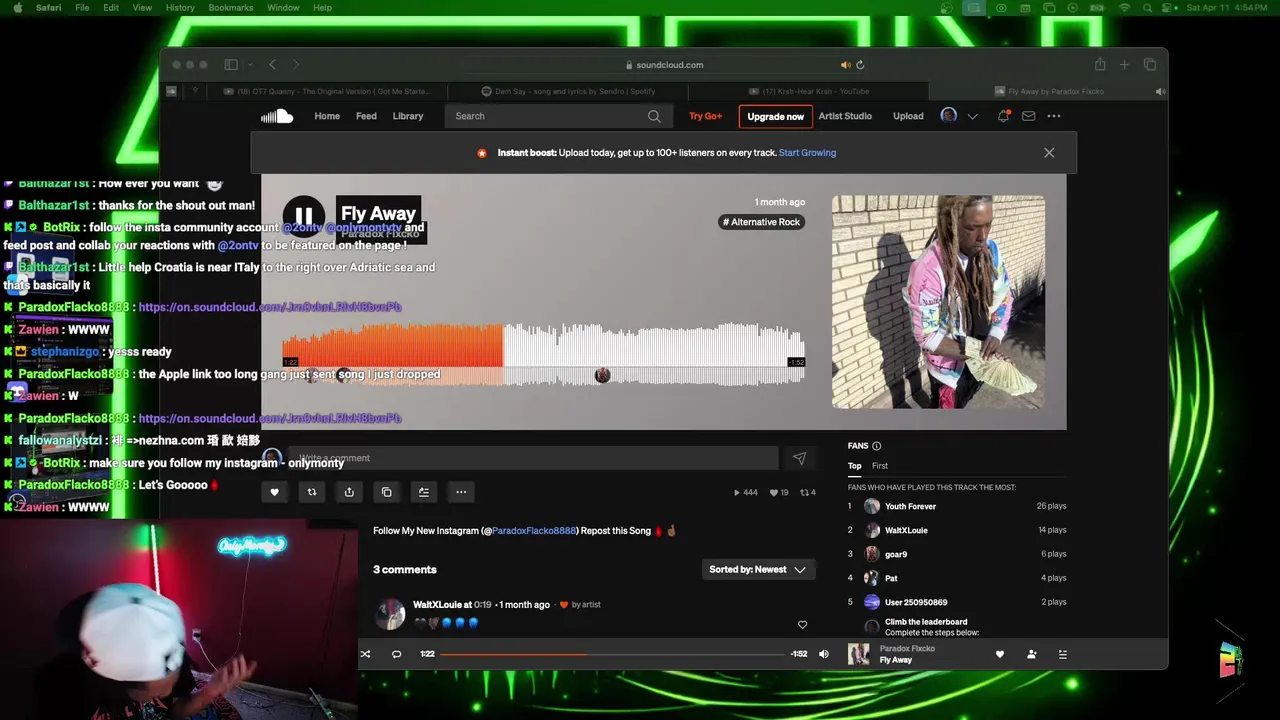This screenshot has height=720, width=1280.
Task: Open the Fly Away cover artwork
Action: [x=938, y=302]
